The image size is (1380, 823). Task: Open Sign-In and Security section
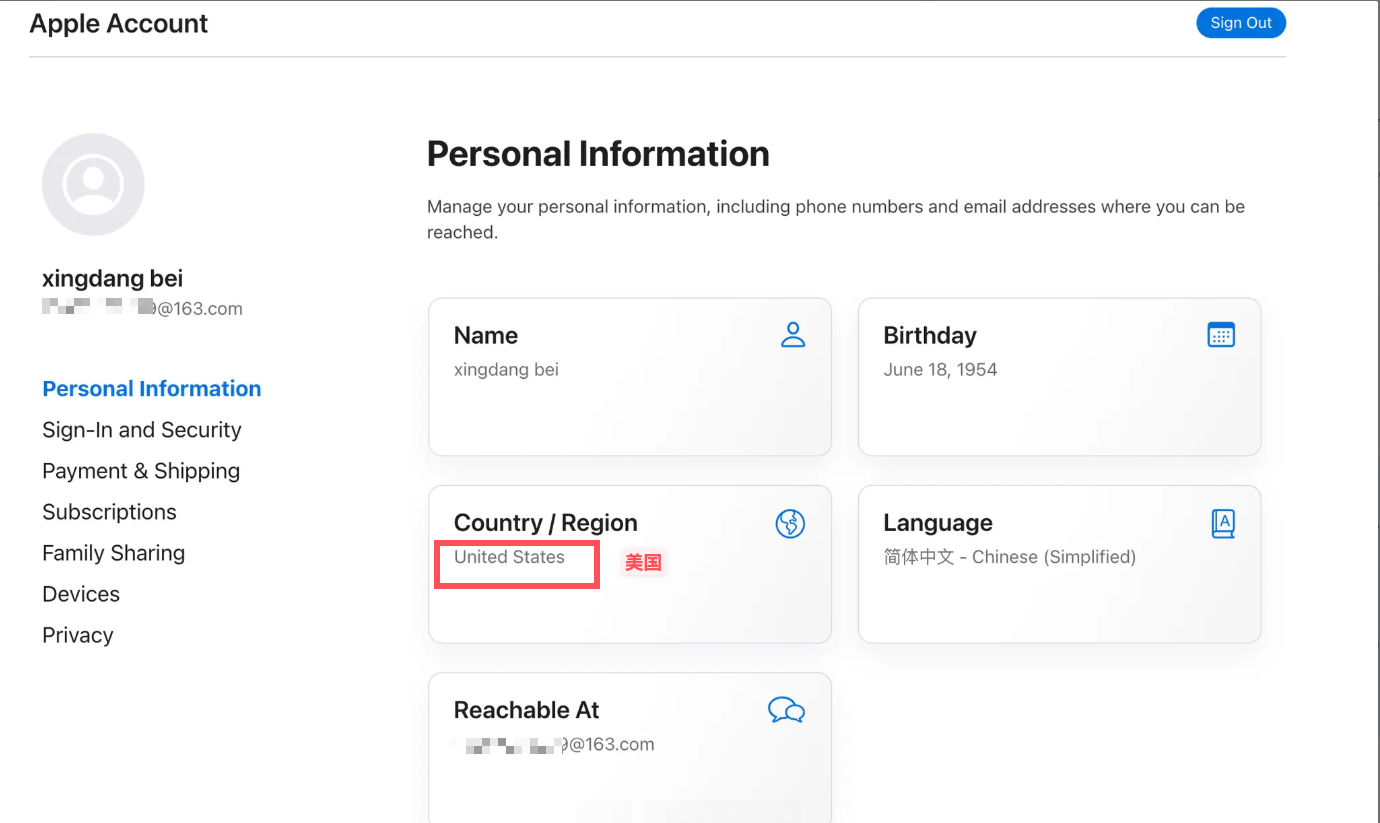click(x=142, y=430)
